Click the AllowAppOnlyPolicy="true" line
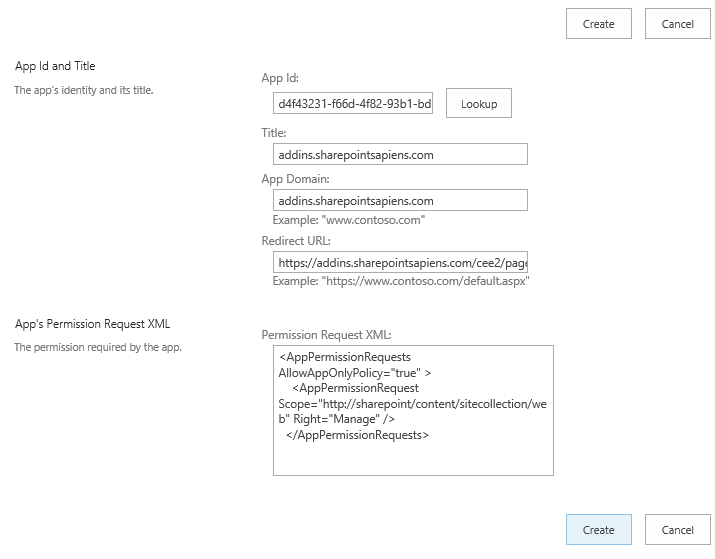Image resolution: width=715 pixels, height=559 pixels. coord(355,373)
